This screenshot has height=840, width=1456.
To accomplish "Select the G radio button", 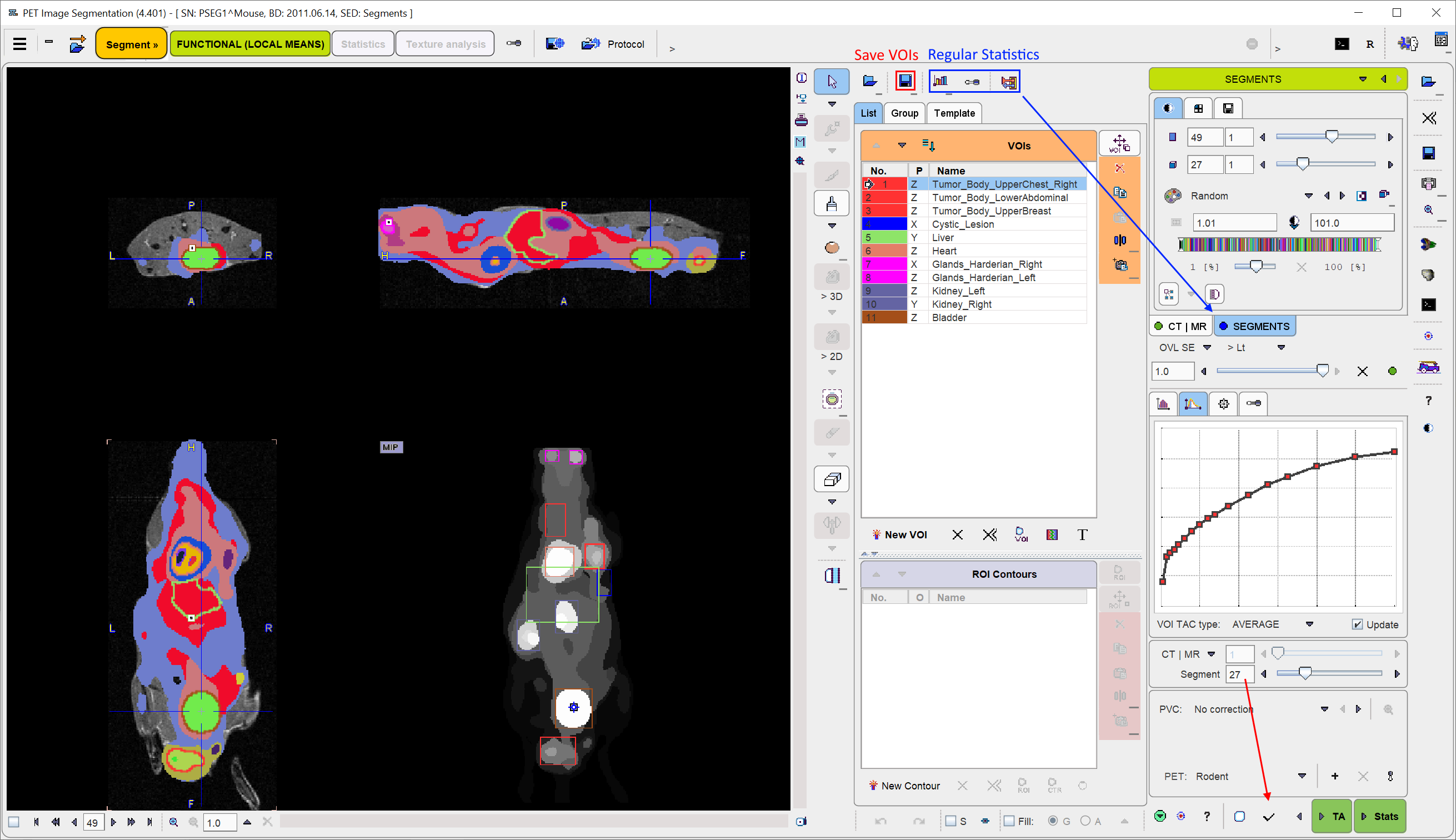I will click(x=1053, y=821).
